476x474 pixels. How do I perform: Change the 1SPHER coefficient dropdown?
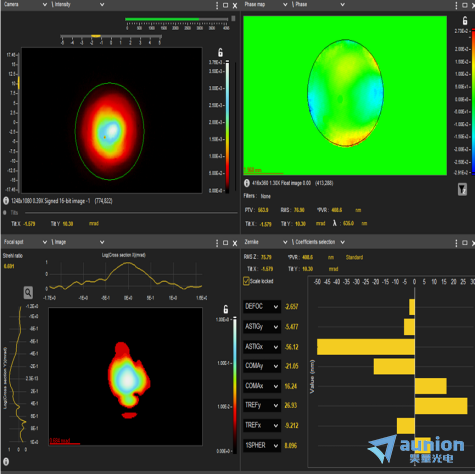pos(262,445)
